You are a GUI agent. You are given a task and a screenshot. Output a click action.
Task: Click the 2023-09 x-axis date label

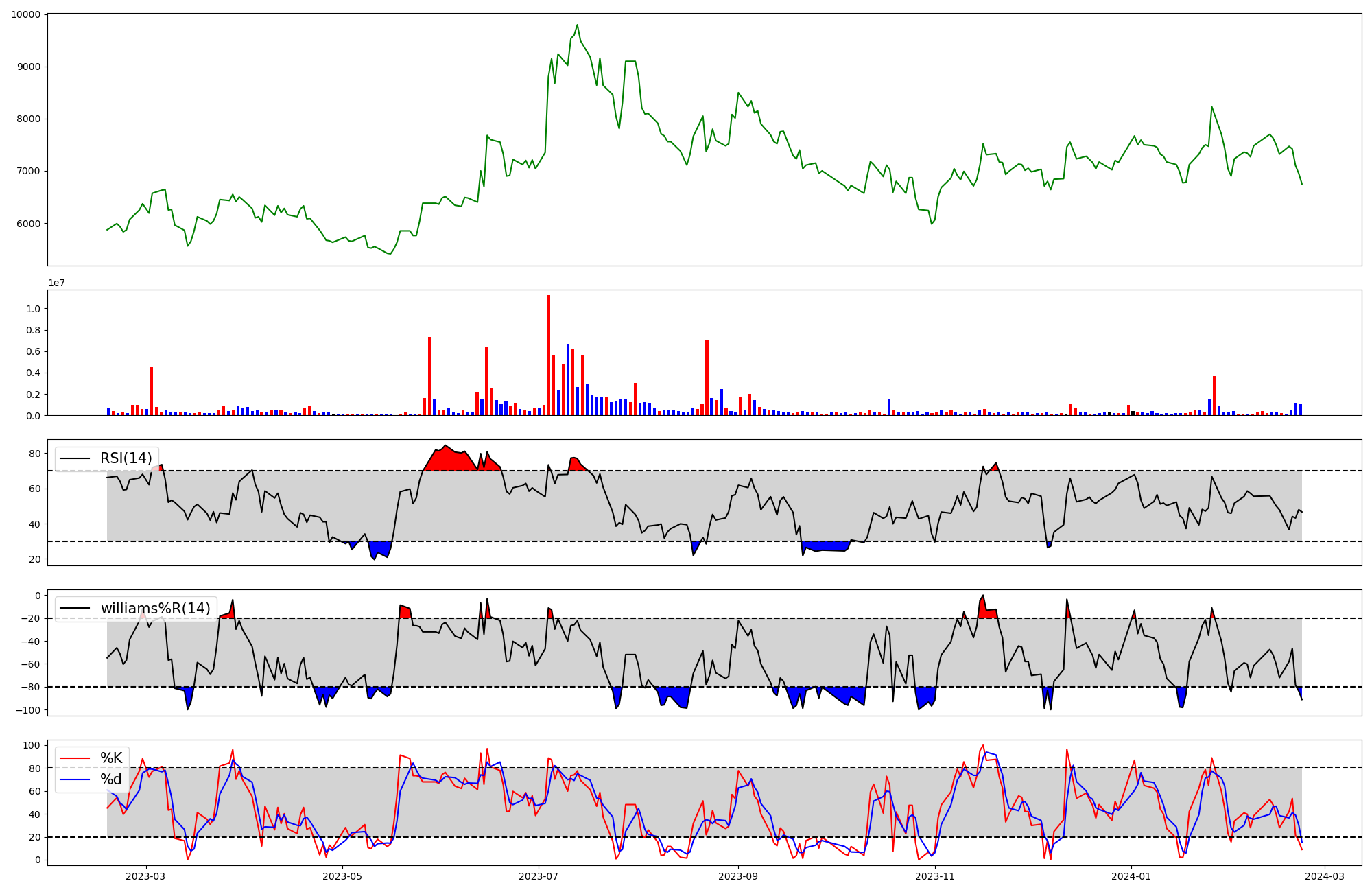click(738, 876)
